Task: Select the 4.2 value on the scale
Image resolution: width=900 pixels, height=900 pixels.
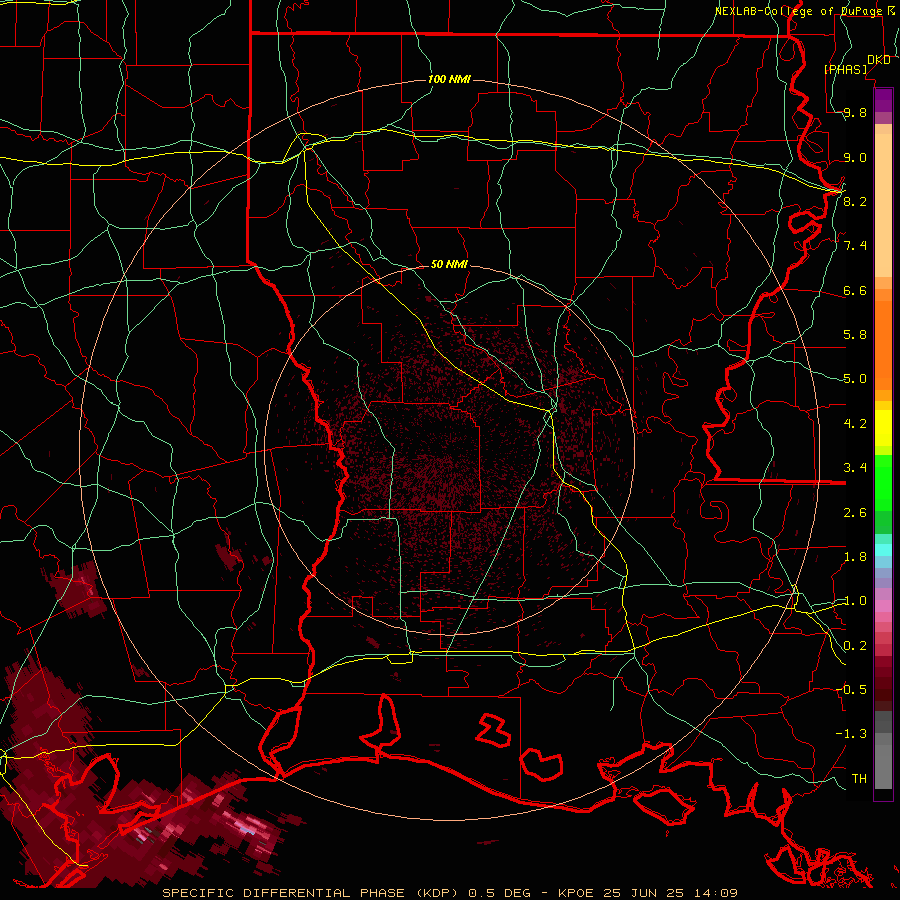Action: pos(855,424)
